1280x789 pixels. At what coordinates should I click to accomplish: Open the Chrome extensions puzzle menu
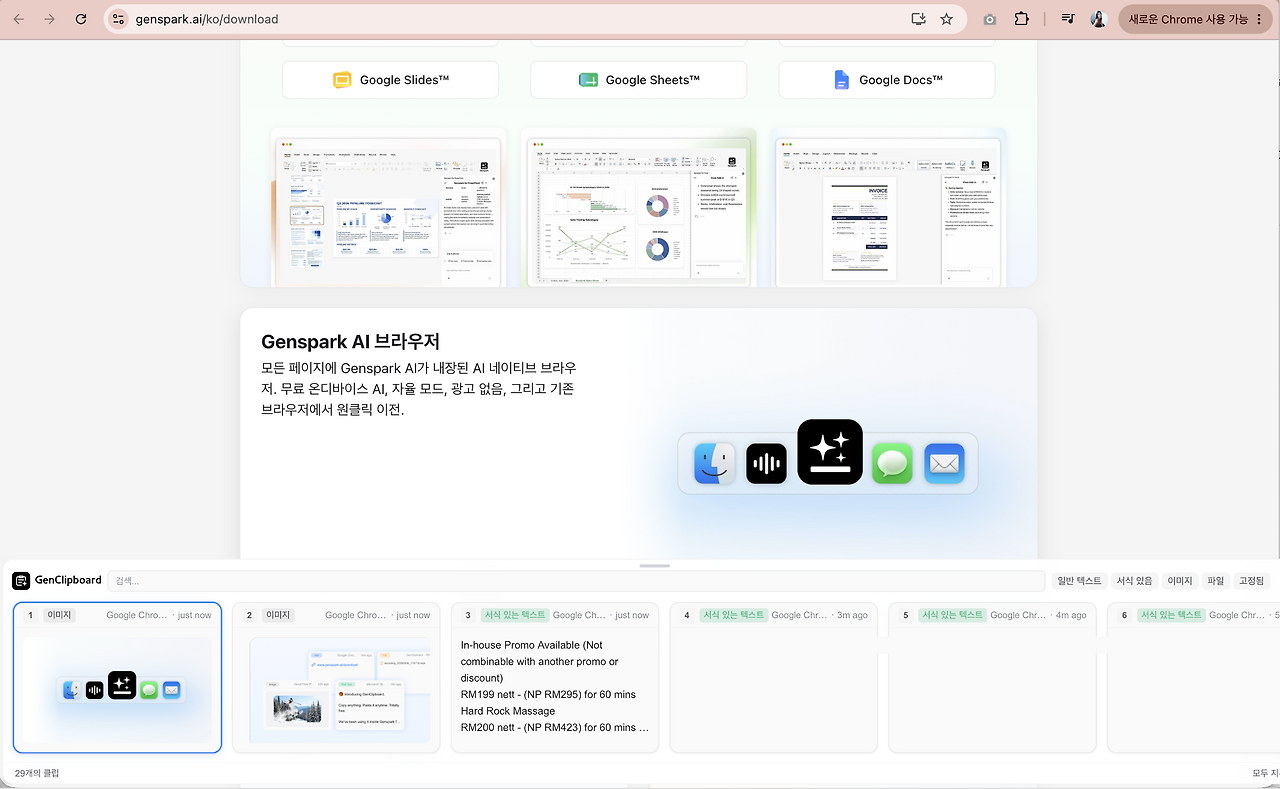tap(1021, 19)
